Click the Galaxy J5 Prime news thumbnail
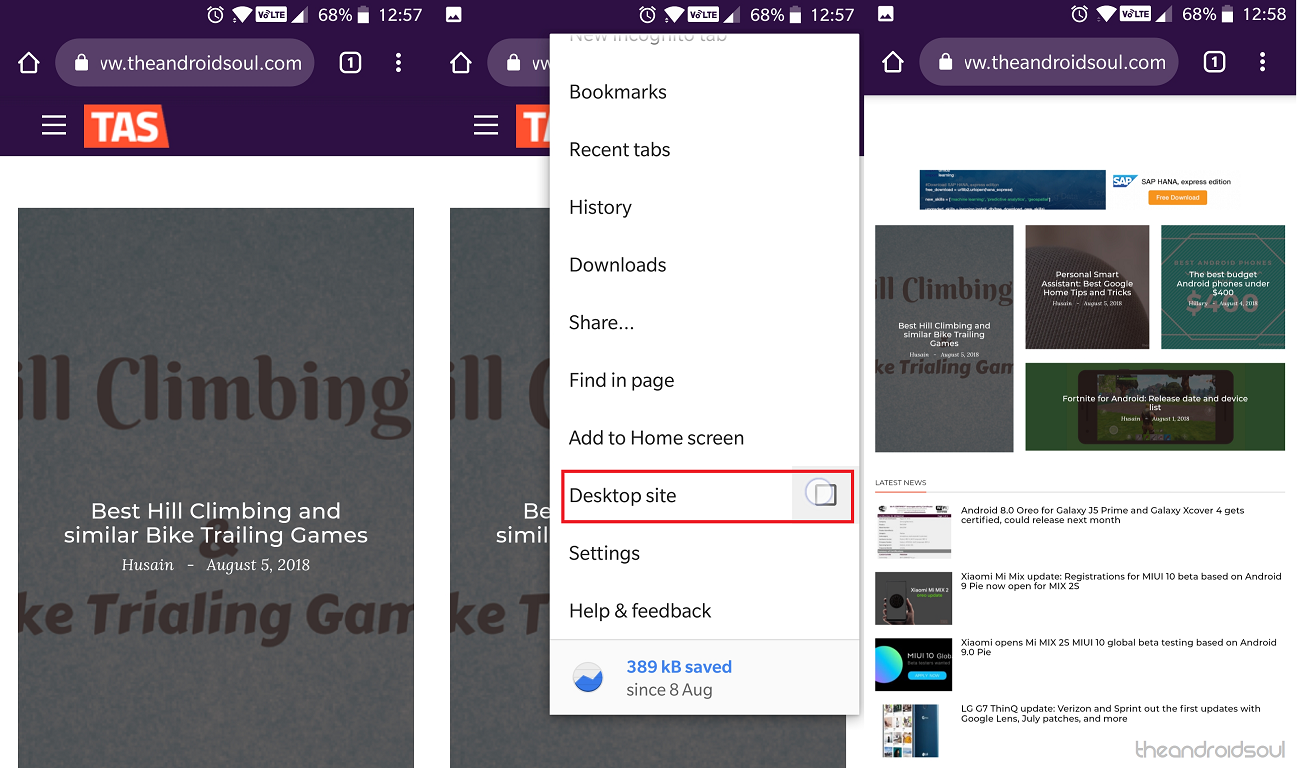1297x768 pixels. click(913, 531)
